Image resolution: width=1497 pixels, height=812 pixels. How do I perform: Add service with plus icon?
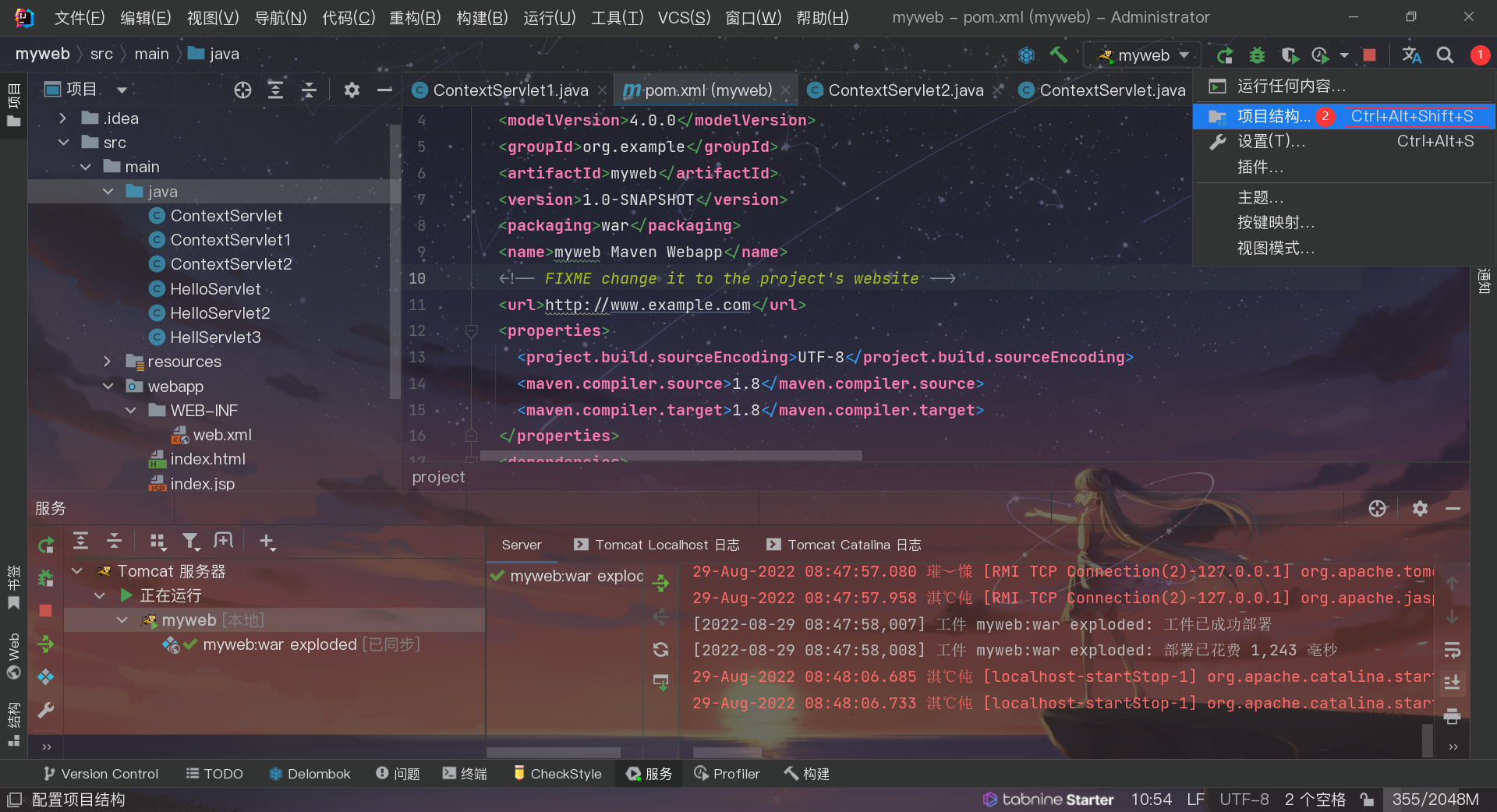coord(267,542)
